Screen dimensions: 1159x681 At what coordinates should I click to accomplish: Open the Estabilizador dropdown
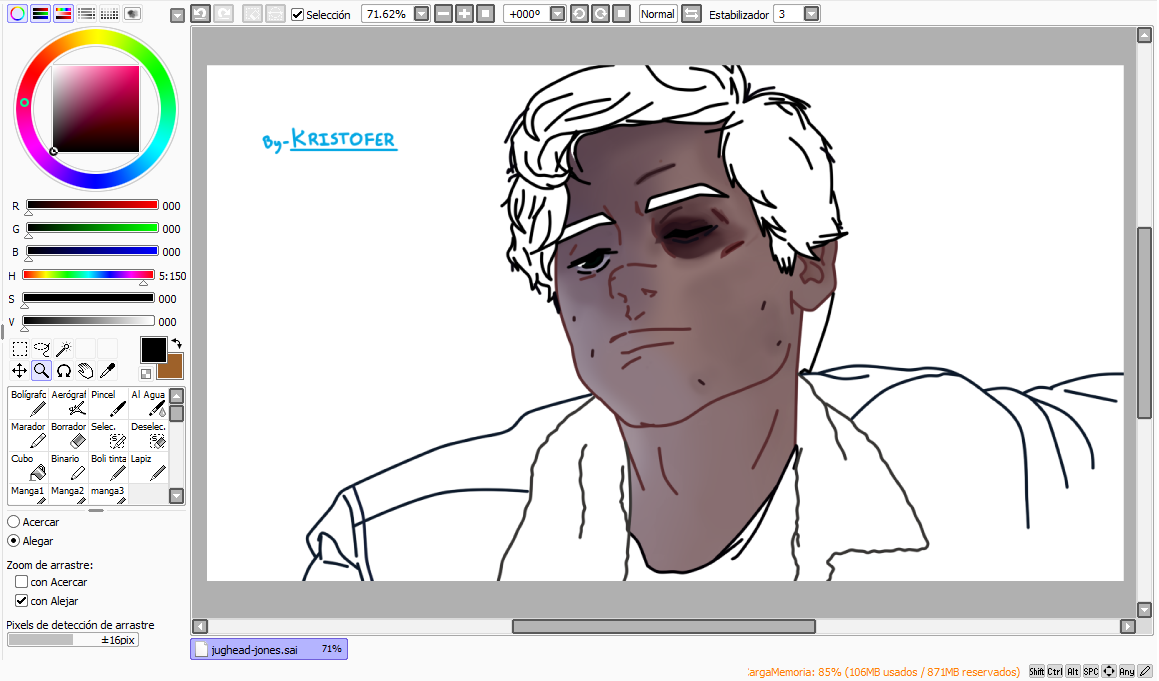click(x=811, y=14)
